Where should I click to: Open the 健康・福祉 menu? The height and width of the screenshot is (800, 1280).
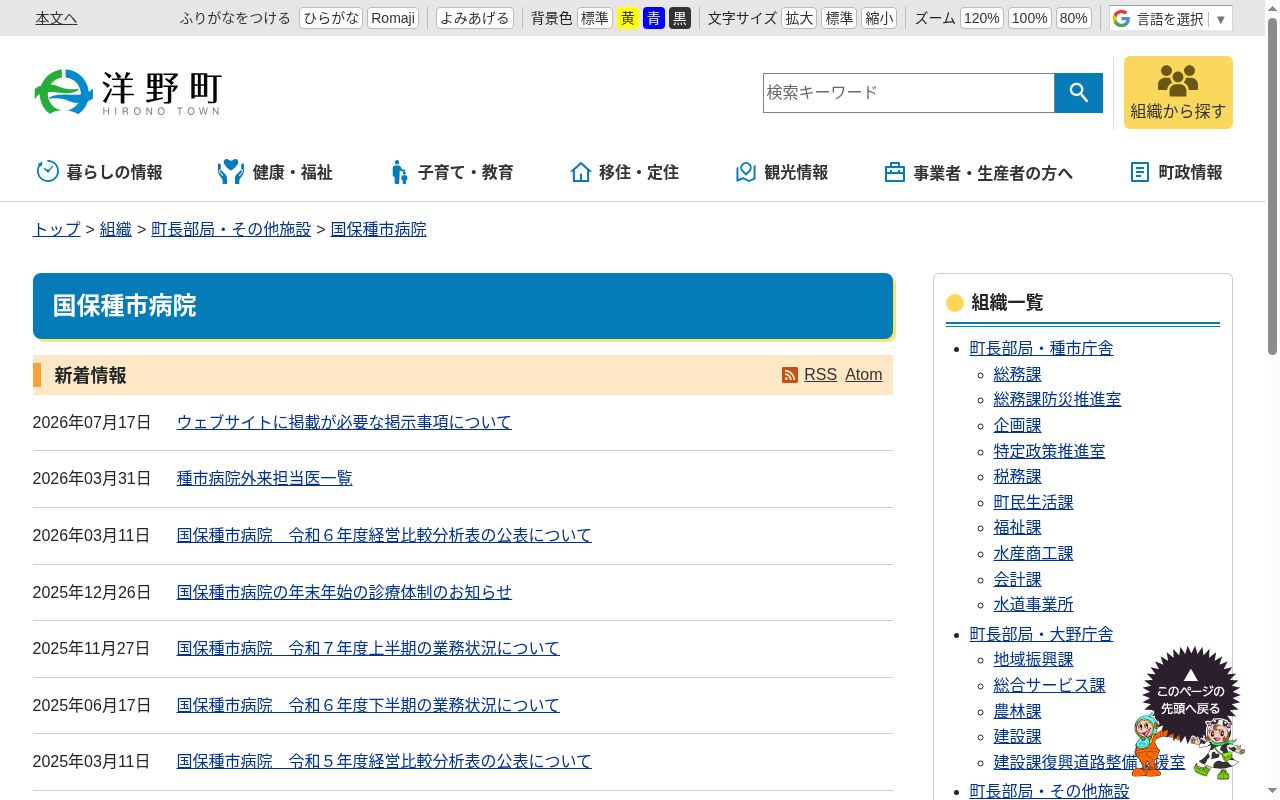click(275, 172)
